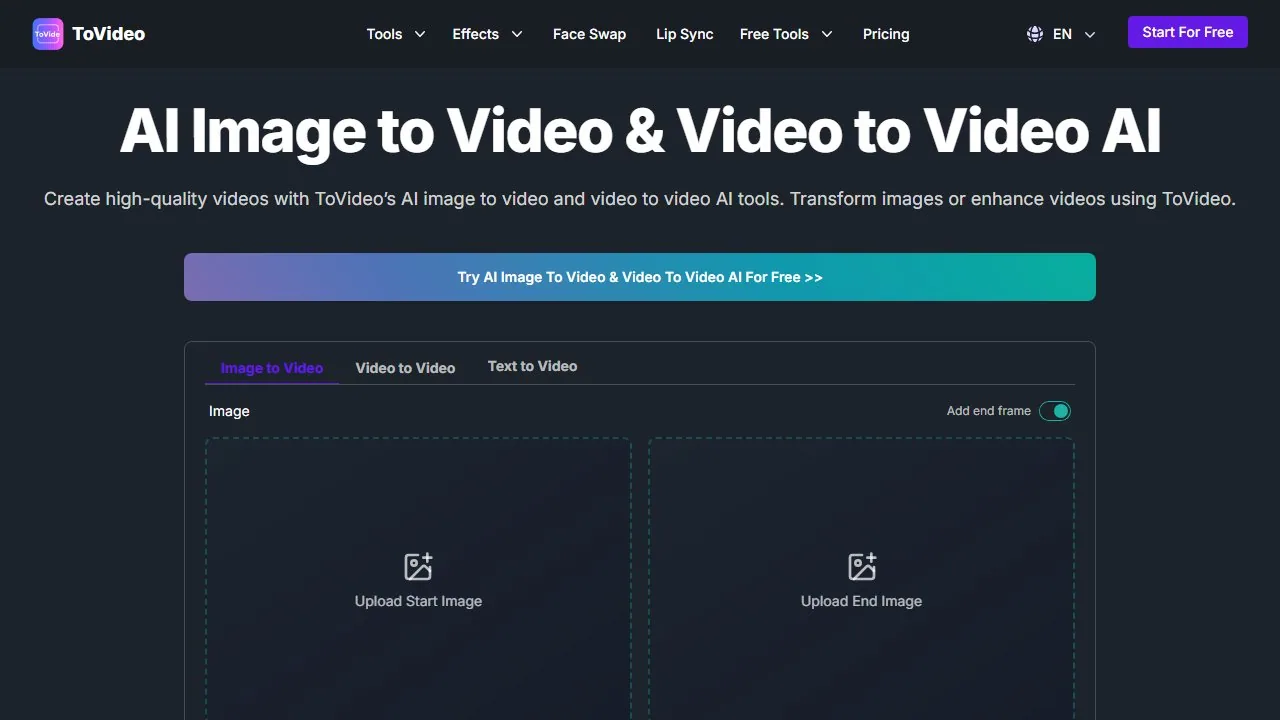Viewport: 1280px width, 720px height.
Task: Disable the Add end frame toggle
Action: pos(1055,411)
